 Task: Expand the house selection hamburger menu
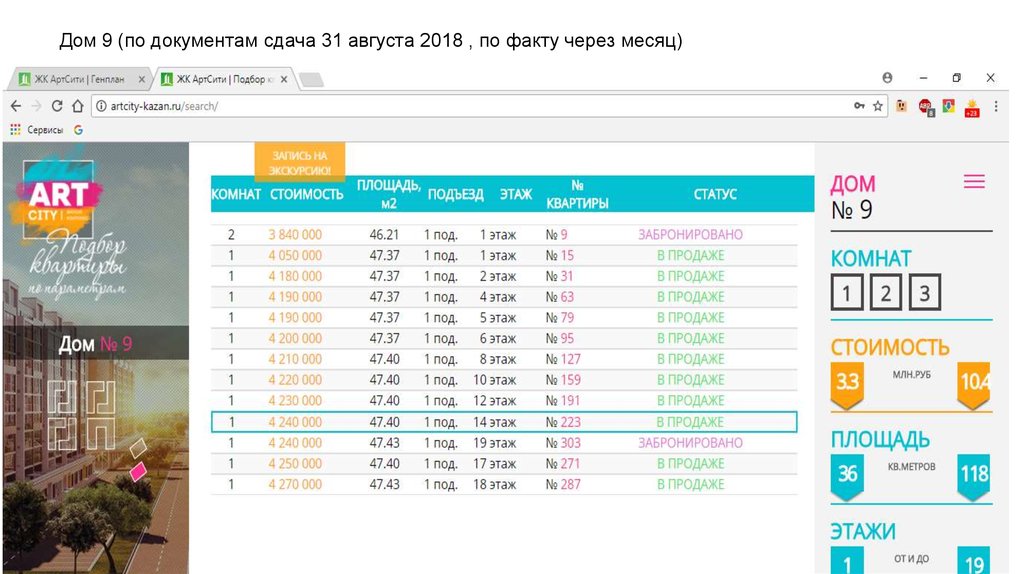coord(974,181)
